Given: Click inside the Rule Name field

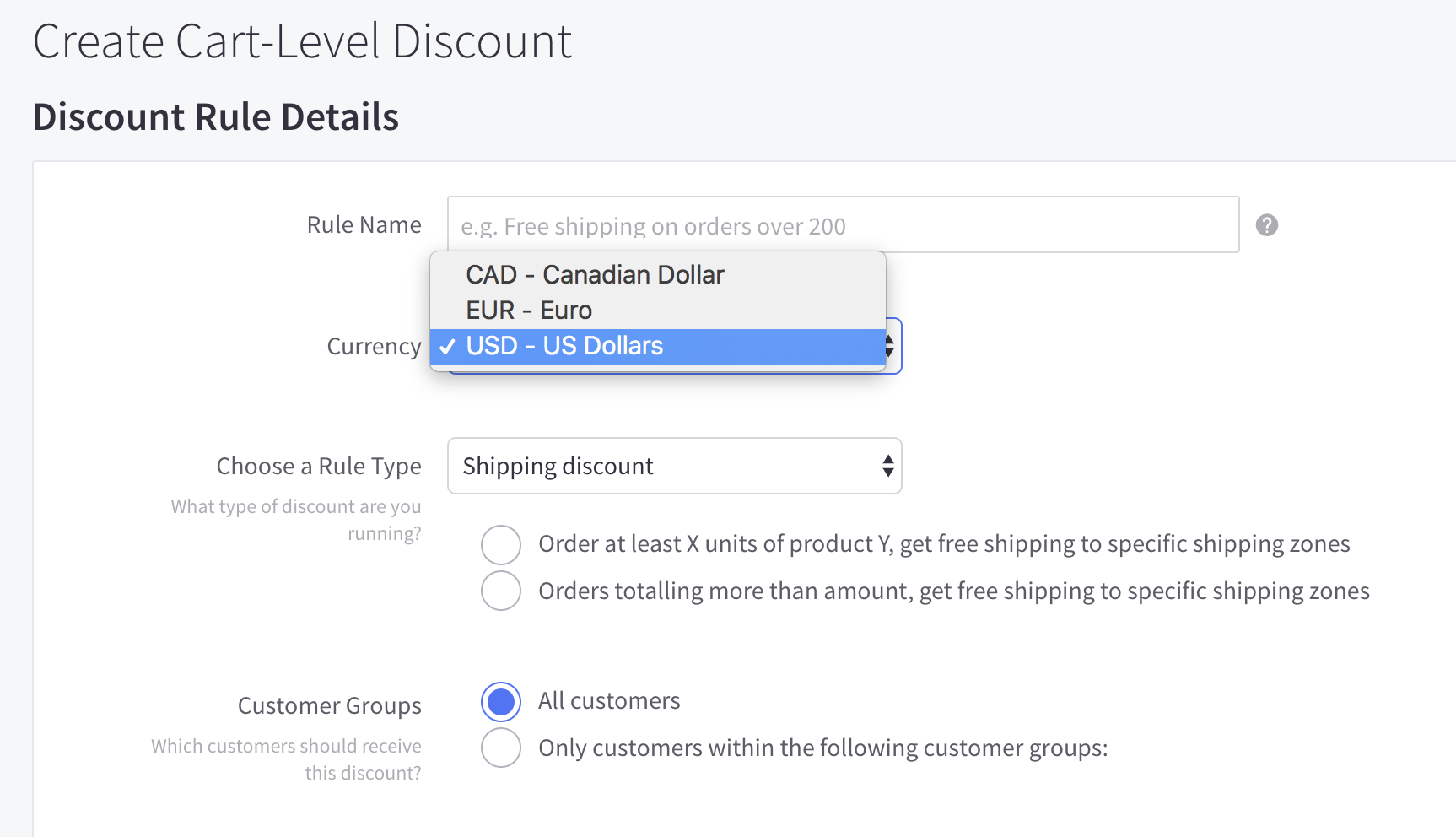Looking at the screenshot, I should tap(842, 225).
